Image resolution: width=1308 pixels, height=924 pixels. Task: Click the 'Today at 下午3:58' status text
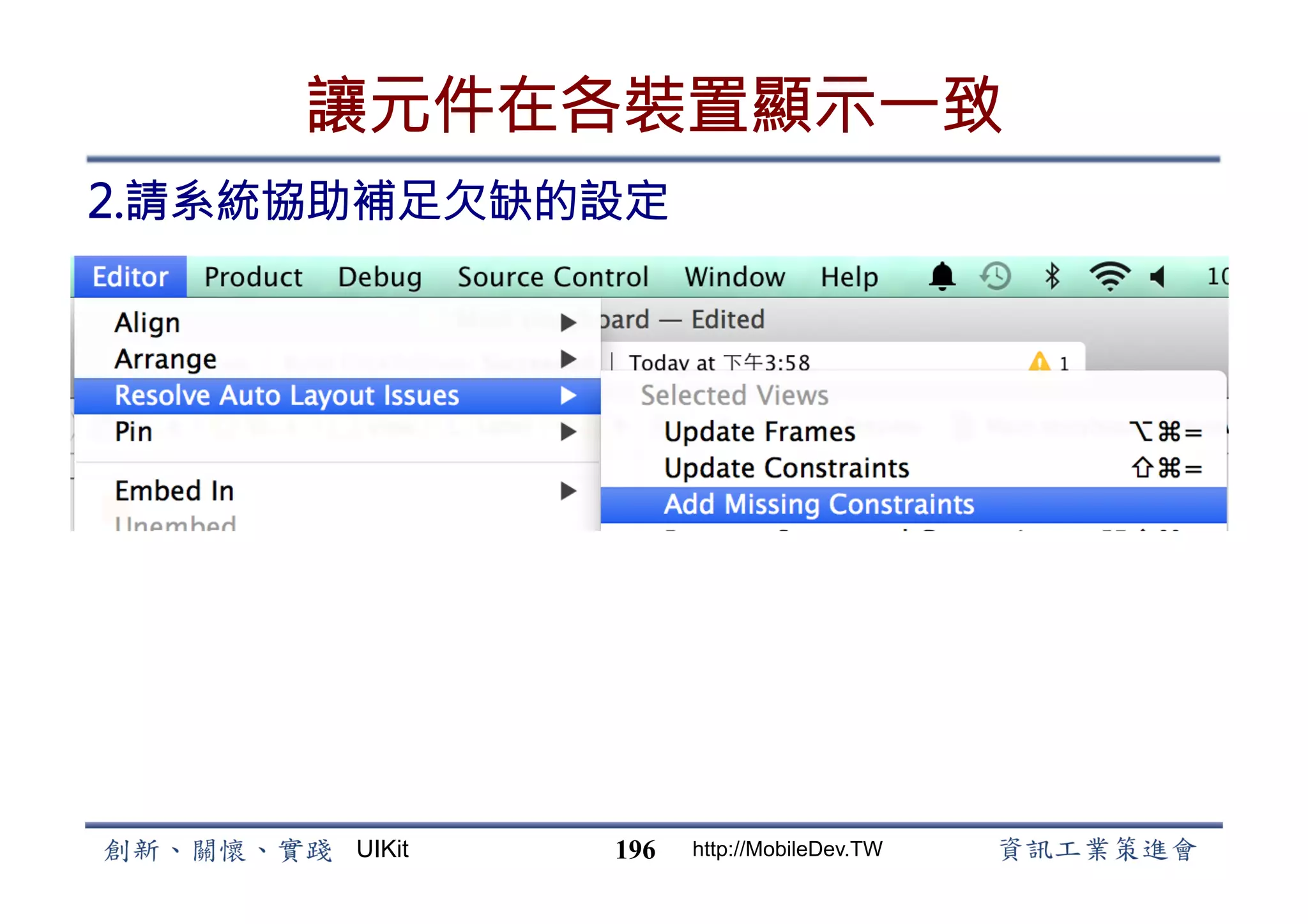coord(719,362)
